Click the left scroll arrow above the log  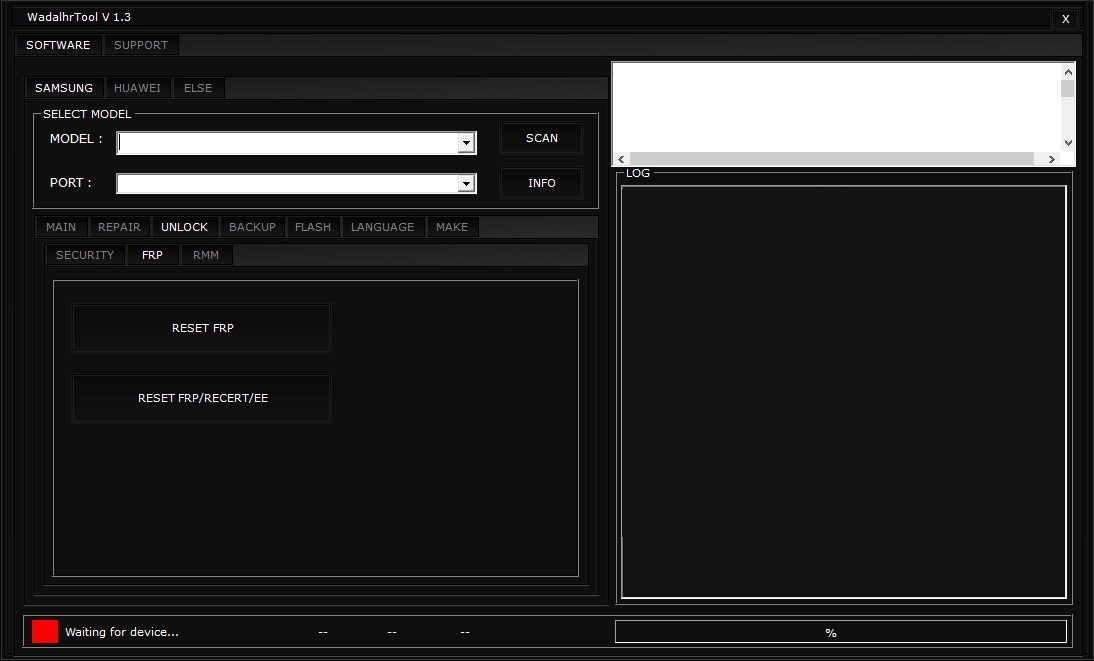coord(620,158)
